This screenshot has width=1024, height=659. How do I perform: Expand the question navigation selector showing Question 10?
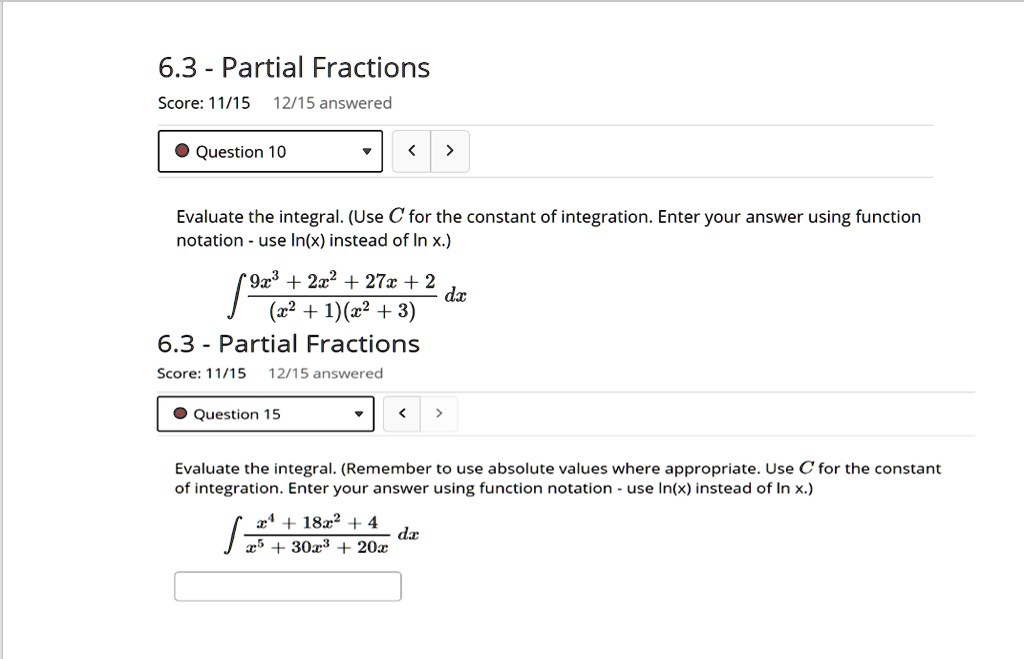click(270, 151)
